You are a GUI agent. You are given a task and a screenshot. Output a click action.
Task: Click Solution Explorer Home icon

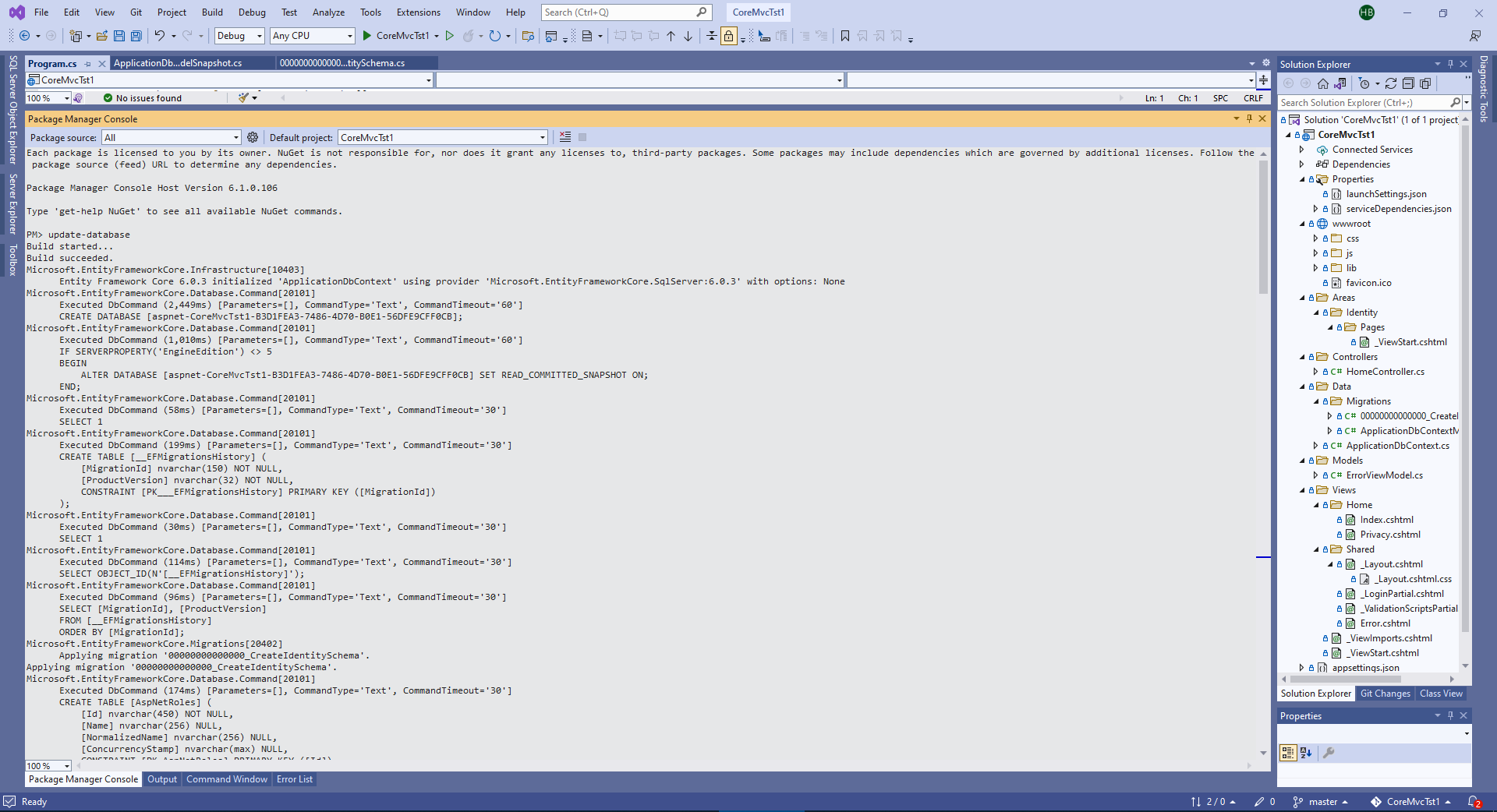tap(1323, 83)
